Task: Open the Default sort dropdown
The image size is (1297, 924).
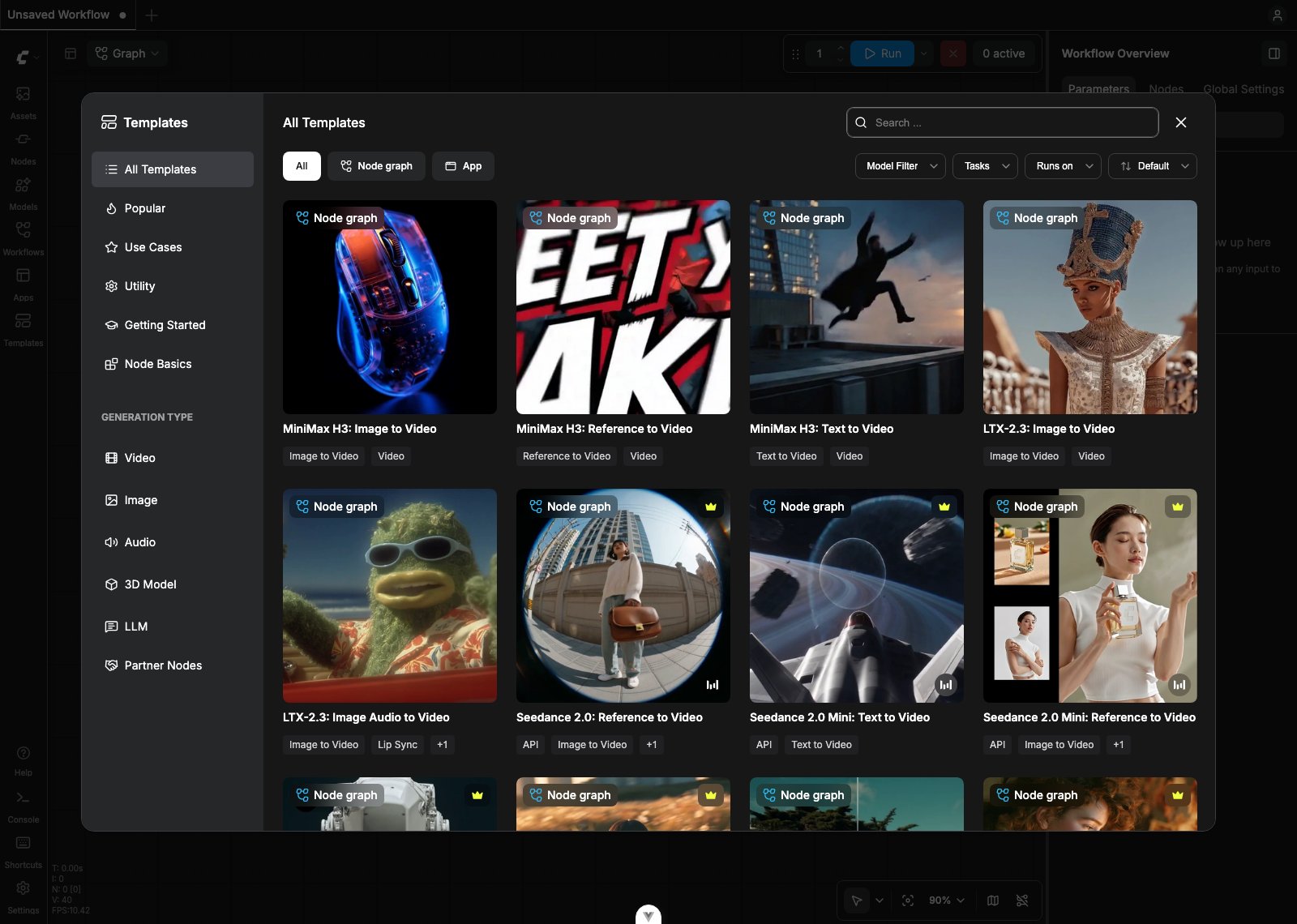Action: 1153,166
